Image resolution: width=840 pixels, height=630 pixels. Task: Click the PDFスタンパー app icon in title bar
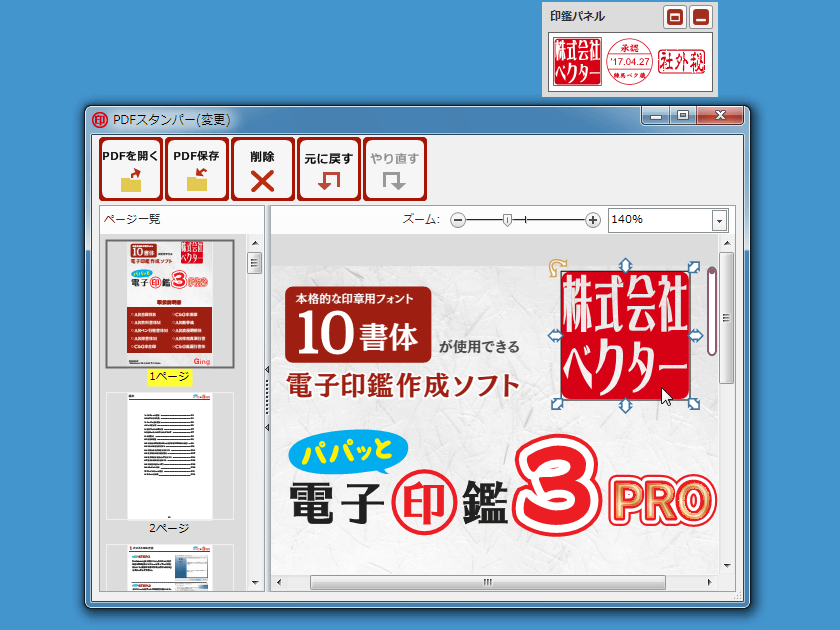pos(100,119)
